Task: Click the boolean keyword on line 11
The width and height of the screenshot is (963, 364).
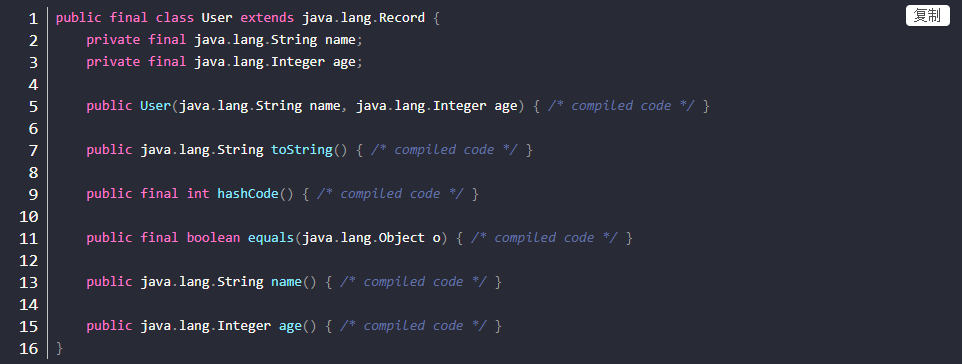Action: (x=213, y=238)
